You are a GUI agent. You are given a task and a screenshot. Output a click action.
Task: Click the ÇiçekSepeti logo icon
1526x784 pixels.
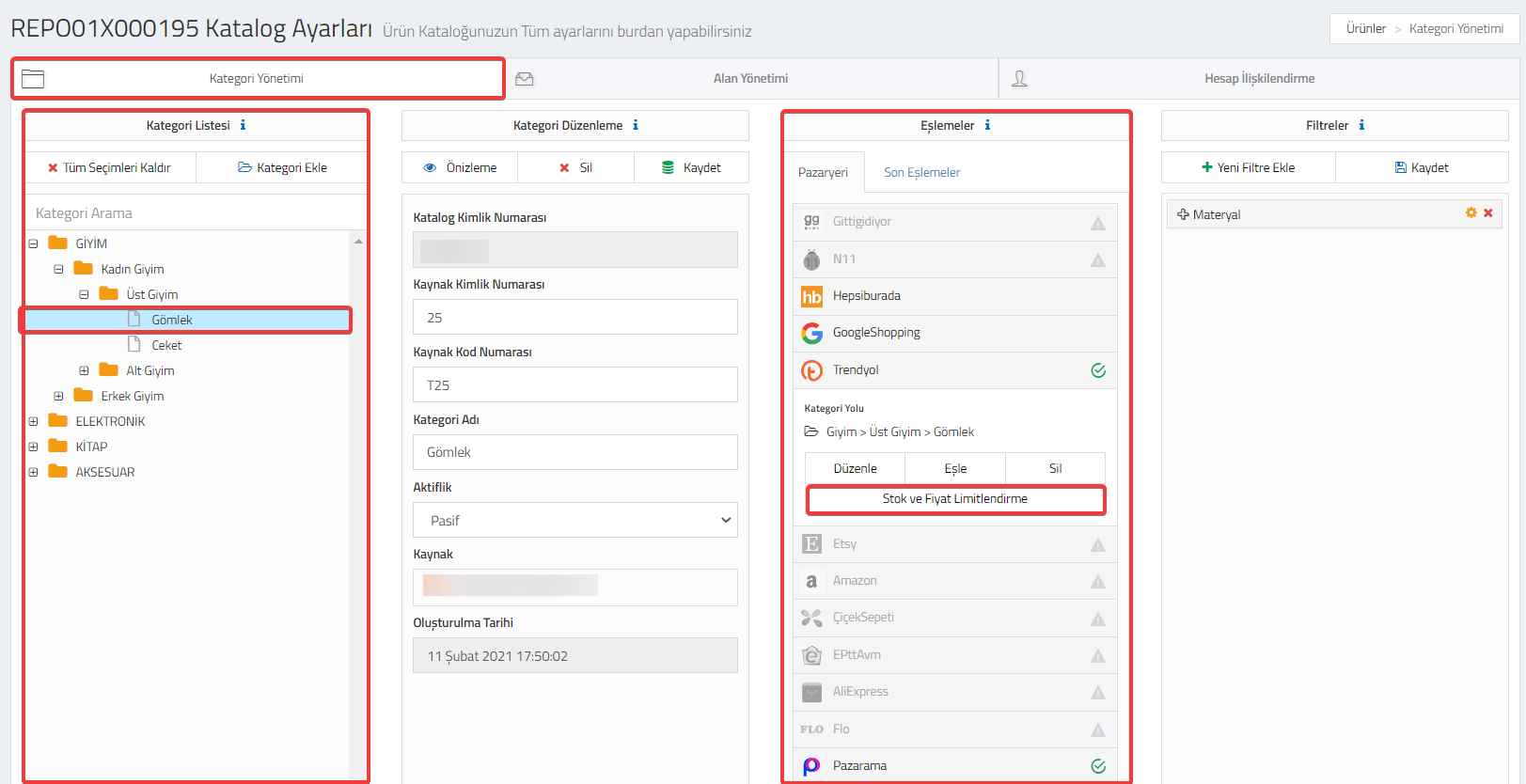811,618
